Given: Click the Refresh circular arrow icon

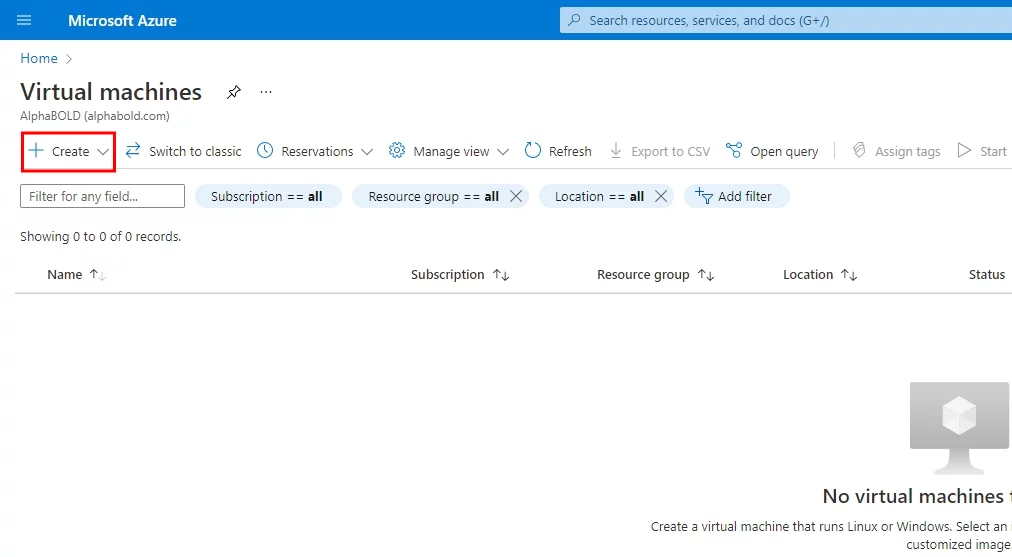Looking at the screenshot, I should [532, 150].
